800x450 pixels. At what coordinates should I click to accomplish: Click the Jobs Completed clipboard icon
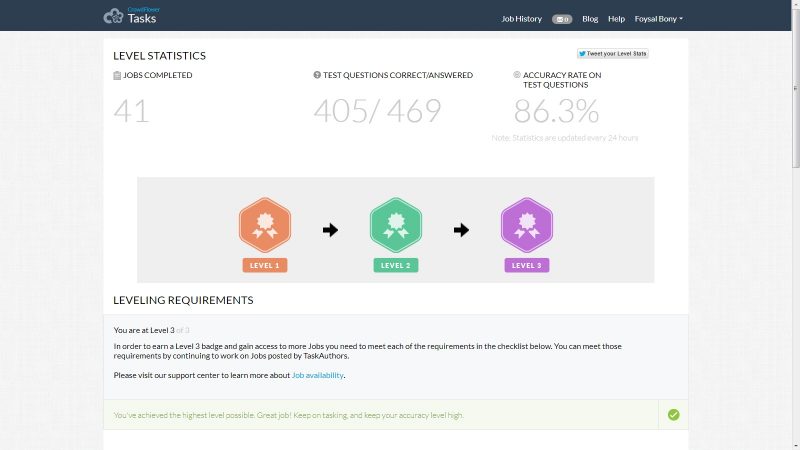tap(117, 76)
